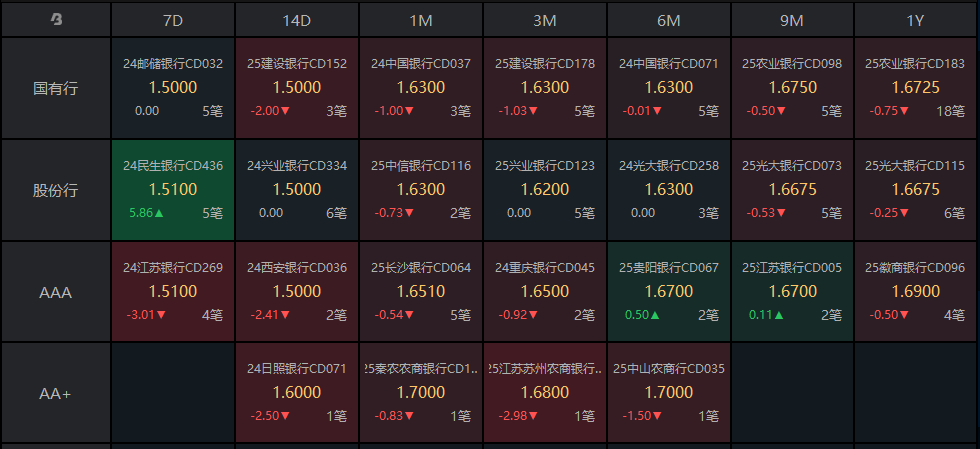Image resolution: width=980 pixels, height=449 pixels.
Task: Click the 国有行 row label
Action: (56, 88)
